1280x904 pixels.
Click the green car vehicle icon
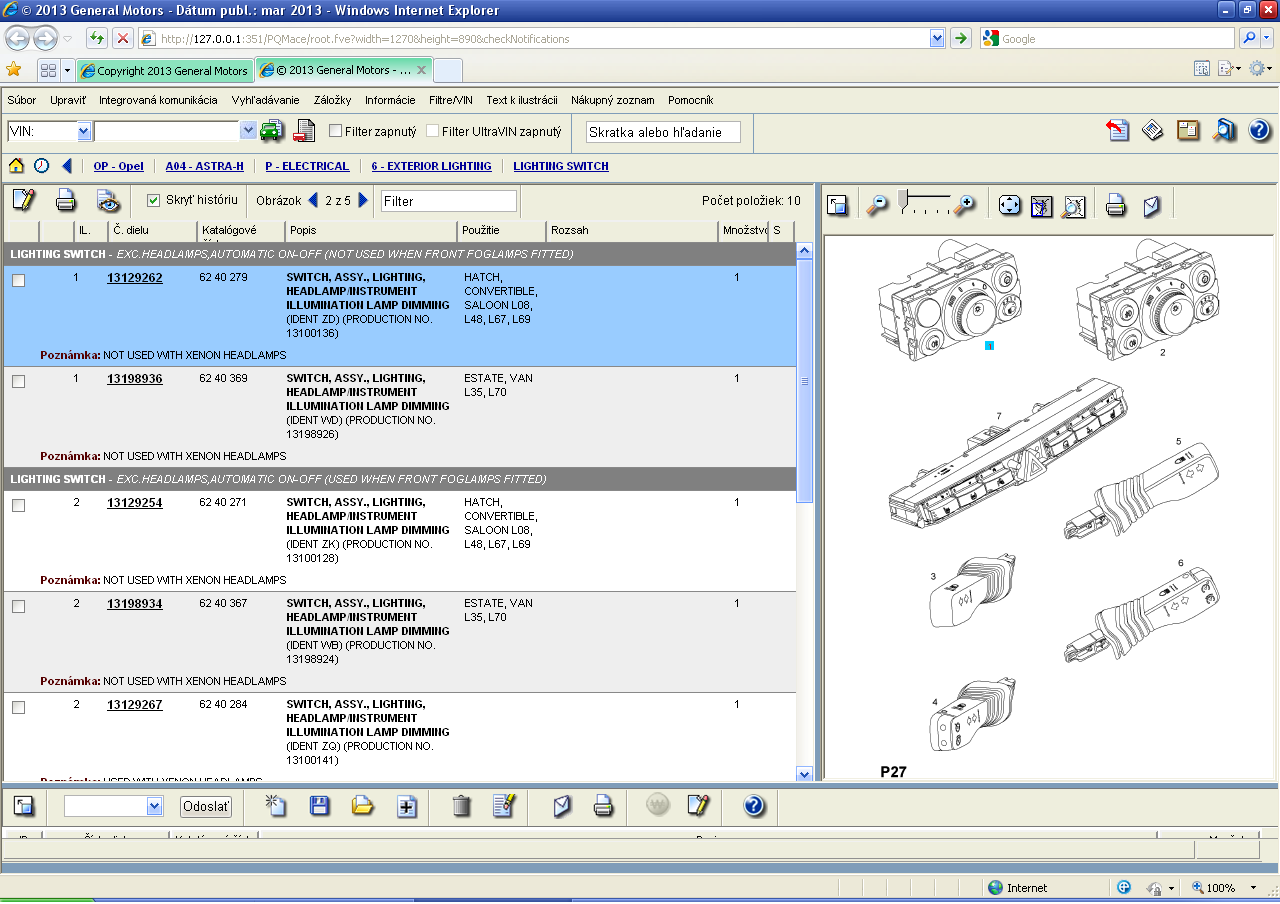click(x=271, y=131)
